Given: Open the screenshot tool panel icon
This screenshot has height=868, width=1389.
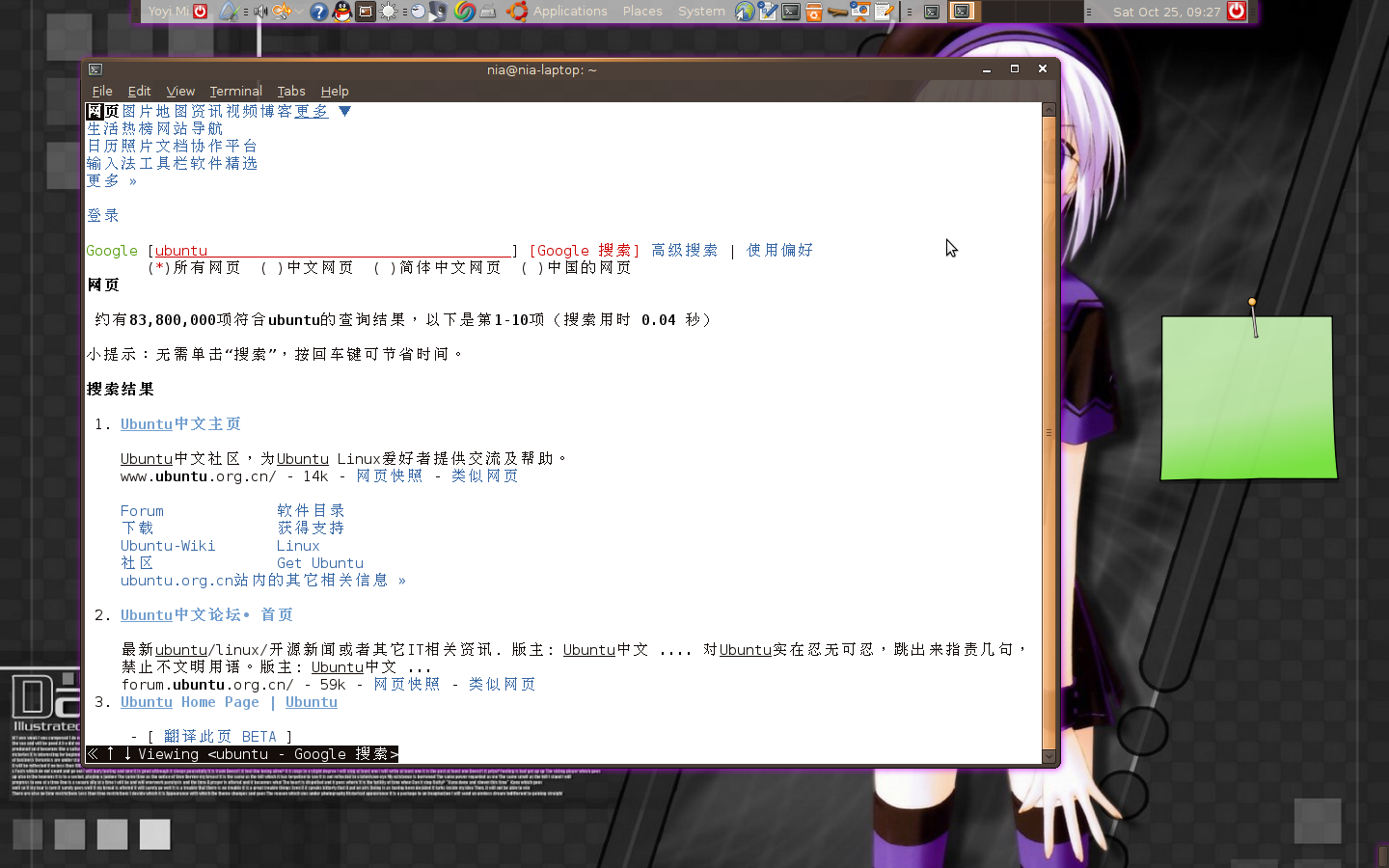Looking at the screenshot, I should pos(366,12).
